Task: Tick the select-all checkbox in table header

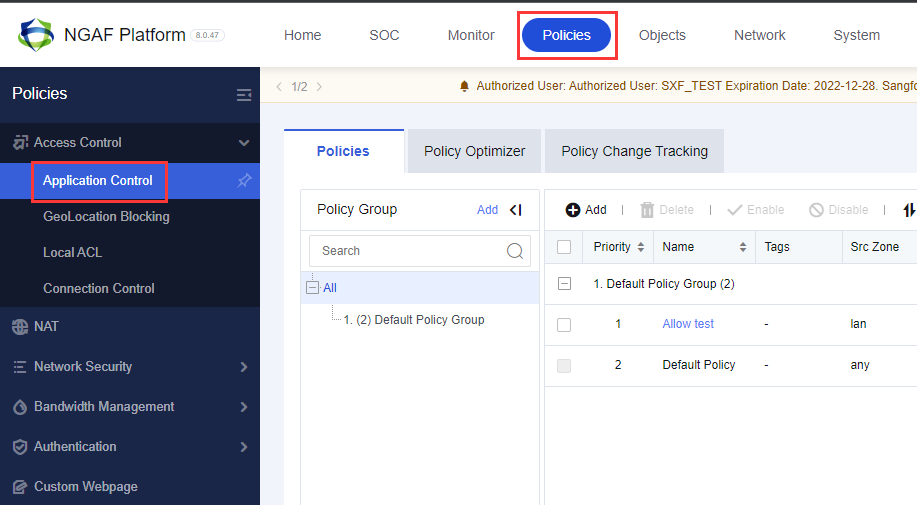Action: pos(564,247)
